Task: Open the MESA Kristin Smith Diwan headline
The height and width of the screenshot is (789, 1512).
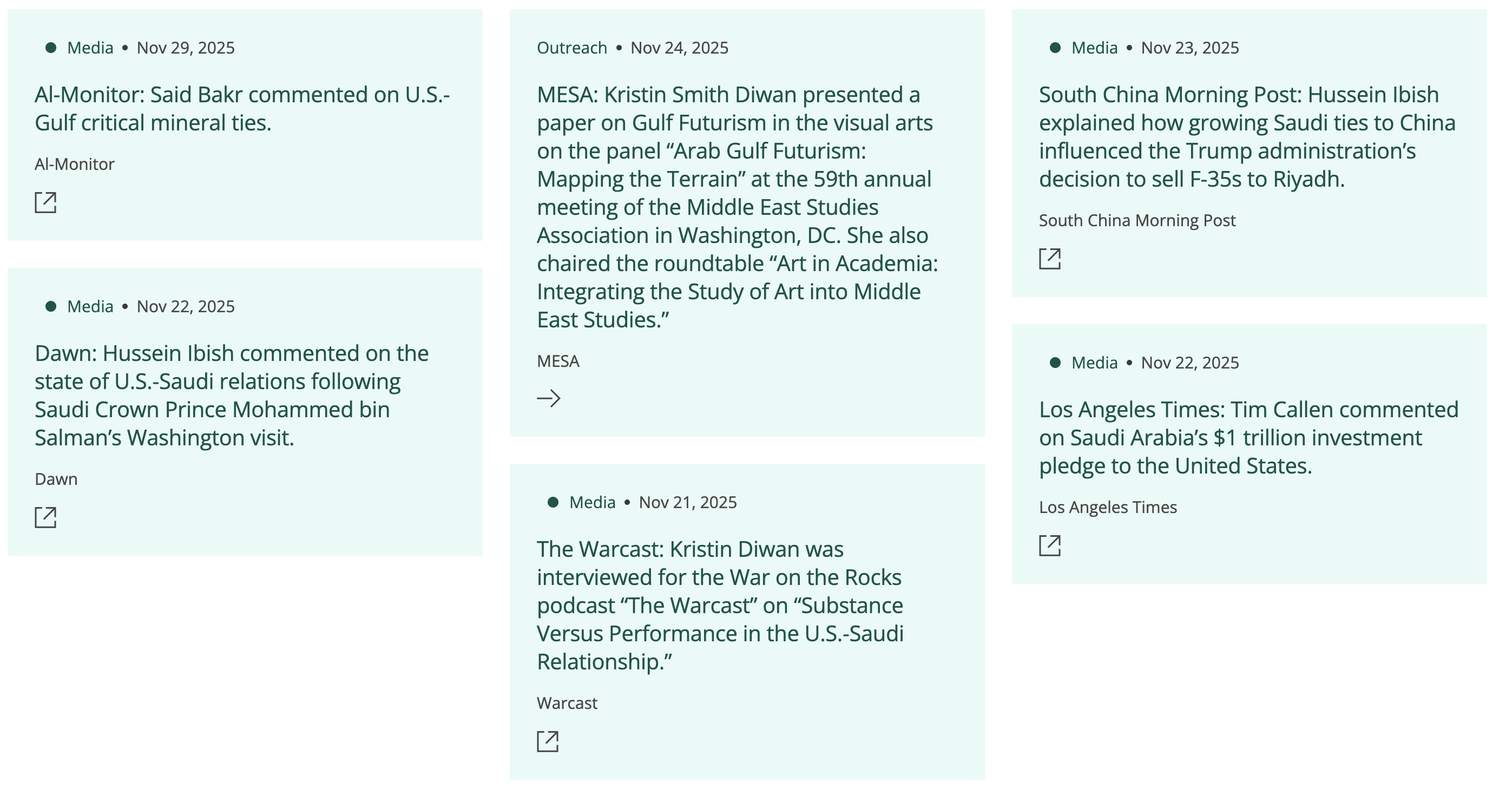Action: 737,207
